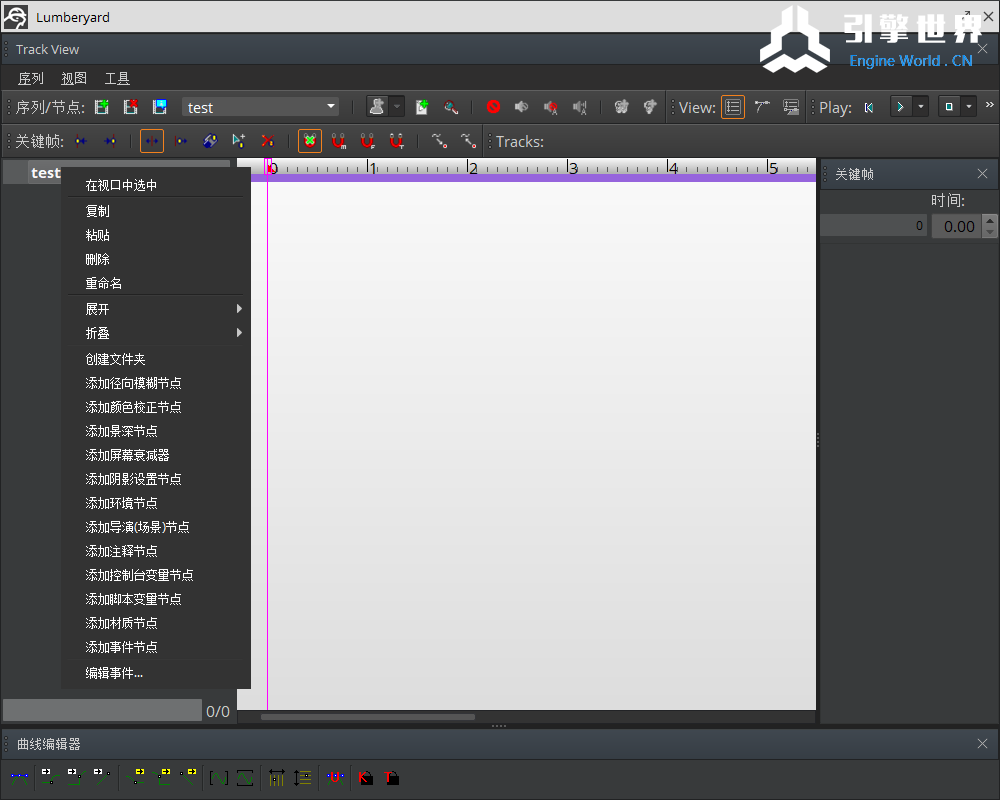Click the speaker with antenna icon

click(x=580, y=107)
